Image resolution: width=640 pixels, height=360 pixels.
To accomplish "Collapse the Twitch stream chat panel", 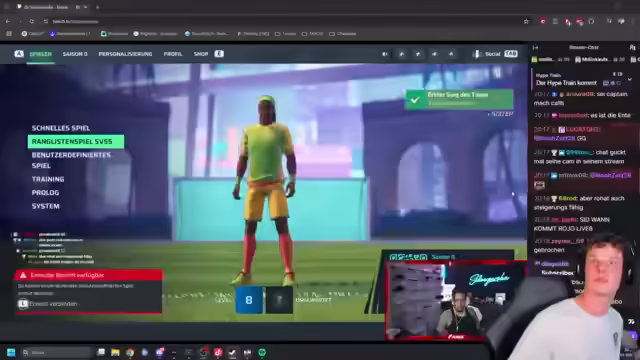I will (536, 47).
